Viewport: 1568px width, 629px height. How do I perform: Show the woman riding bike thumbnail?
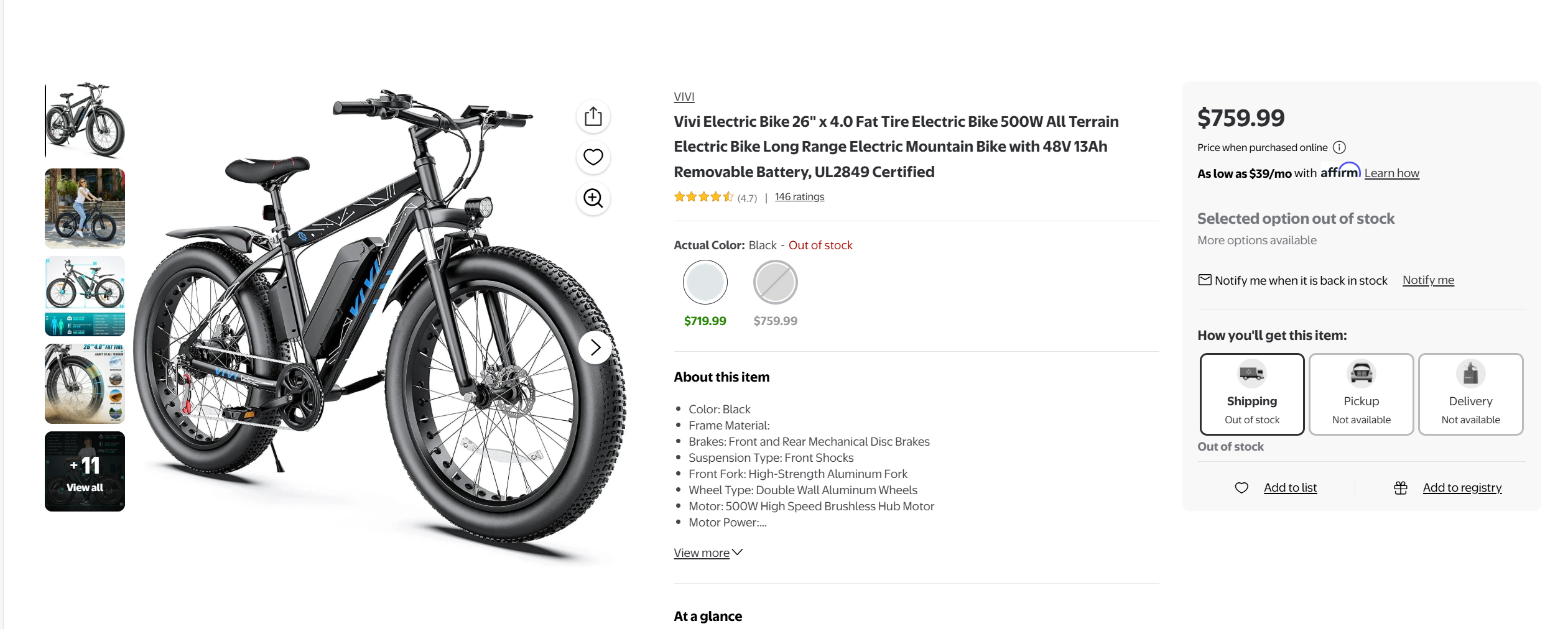[x=85, y=208]
